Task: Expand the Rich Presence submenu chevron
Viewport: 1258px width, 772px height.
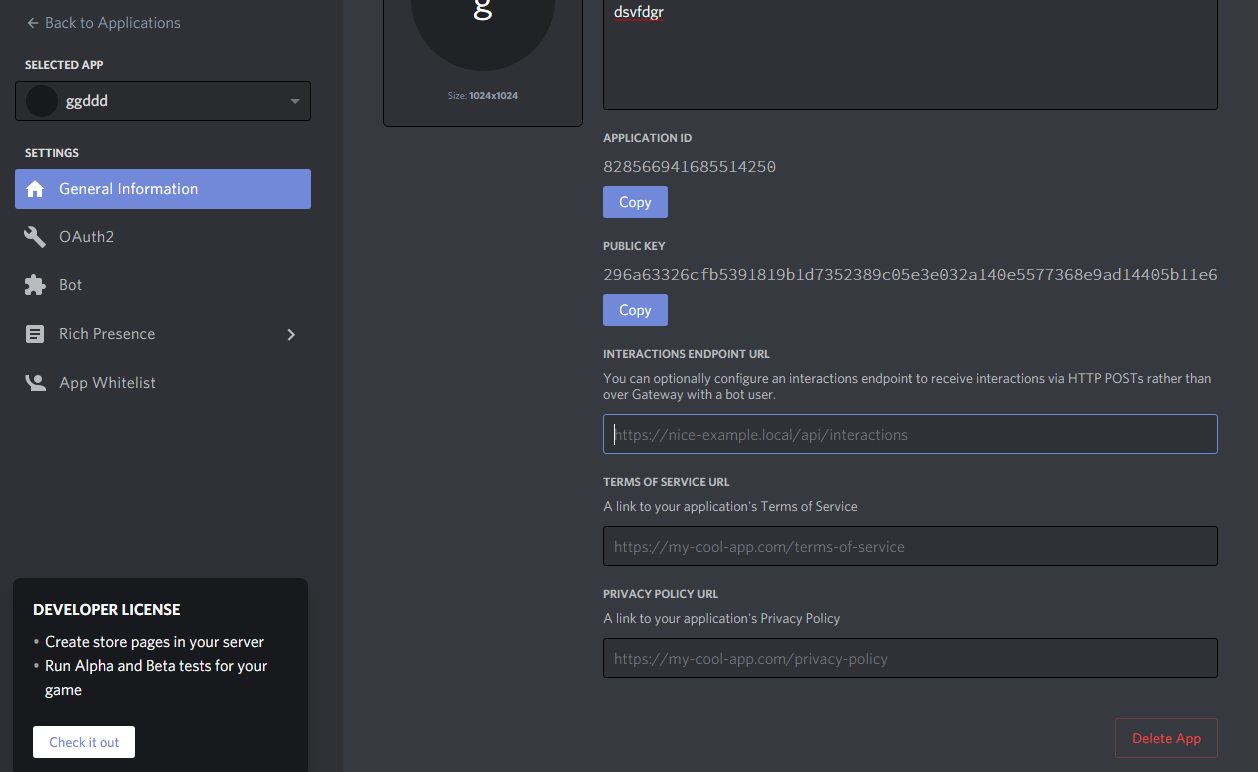Action: 291,334
